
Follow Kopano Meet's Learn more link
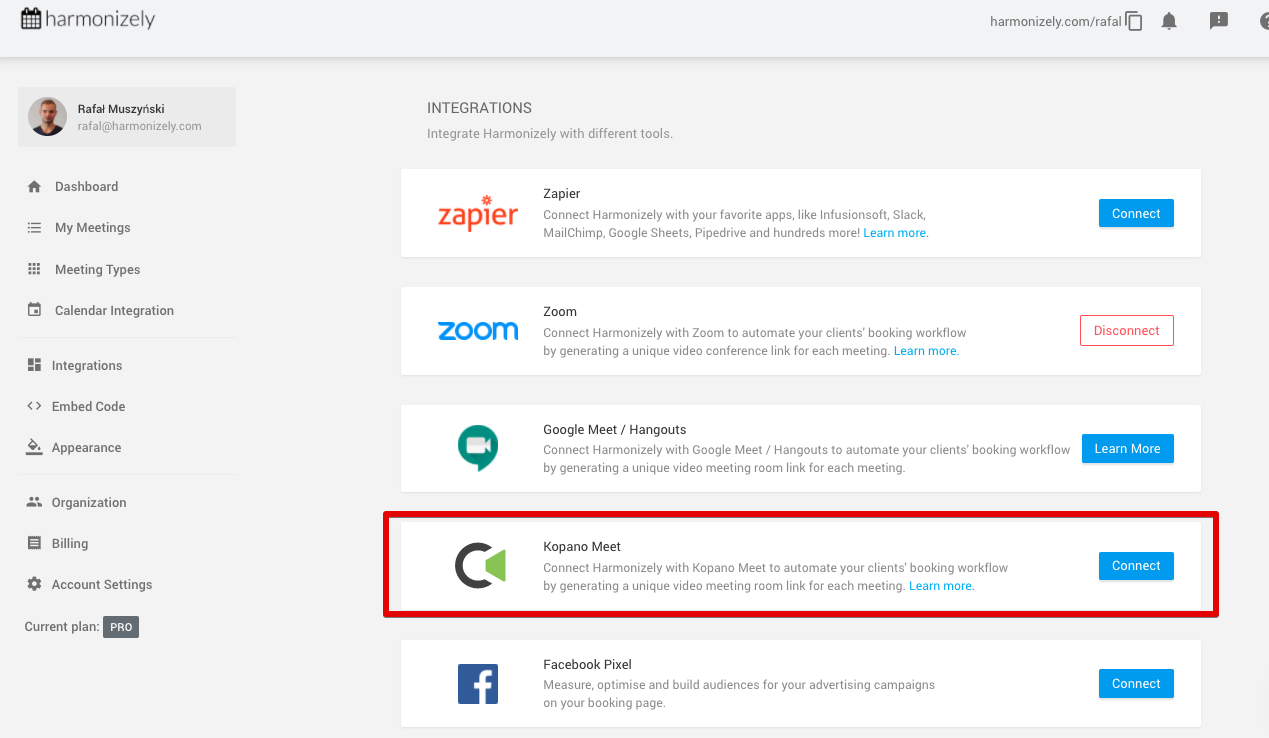[x=940, y=586]
